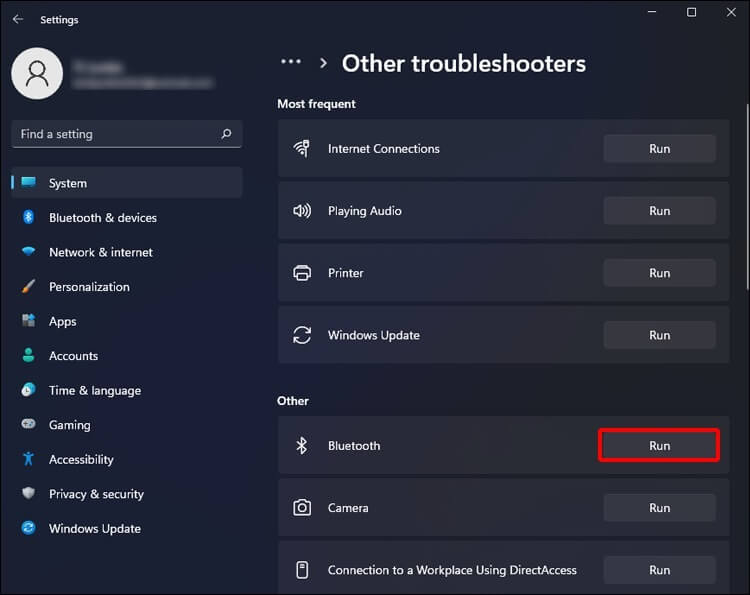Click the Accessibility figure icon
The image size is (750, 595).
tap(28, 459)
